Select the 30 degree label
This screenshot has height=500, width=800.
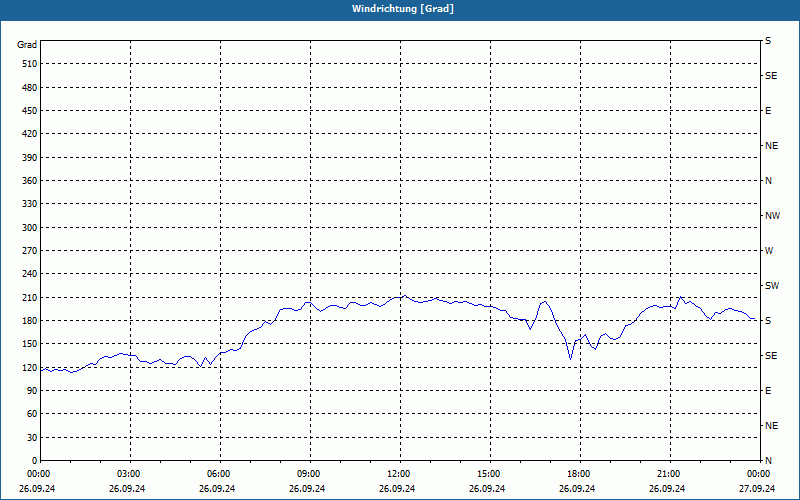32,438
